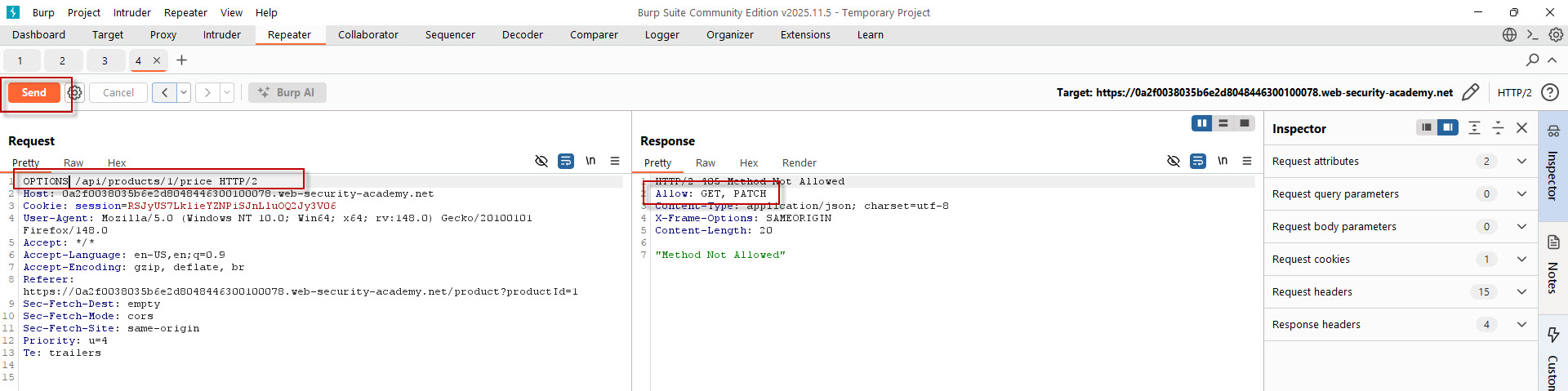Open the Extensions tab

[x=805, y=35]
